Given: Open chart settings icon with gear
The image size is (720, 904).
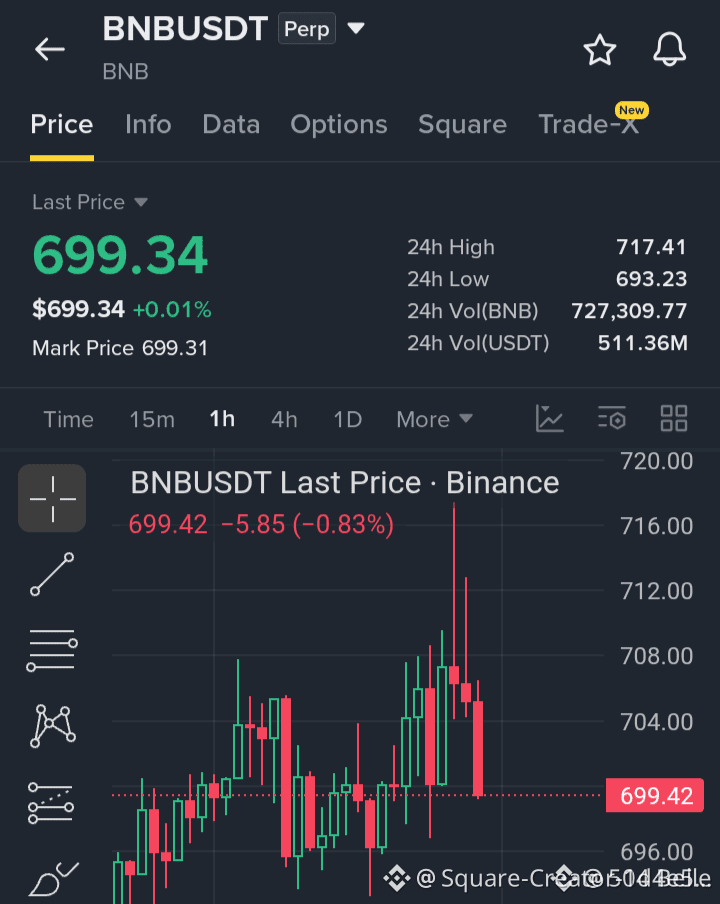Looking at the screenshot, I should pyautogui.click(x=612, y=419).
